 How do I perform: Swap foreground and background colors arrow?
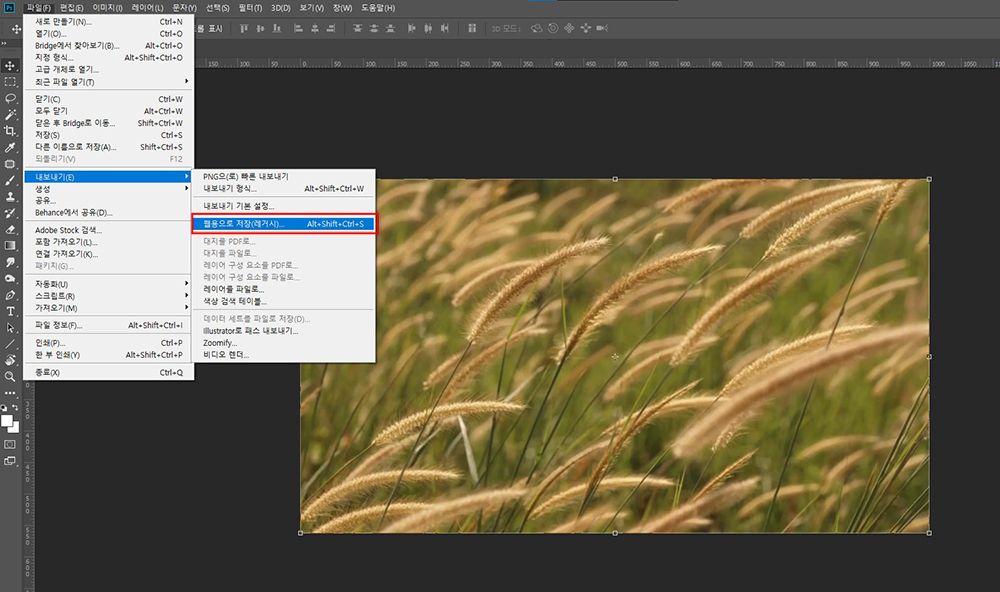pyautogui.click(x=15, y=407)
